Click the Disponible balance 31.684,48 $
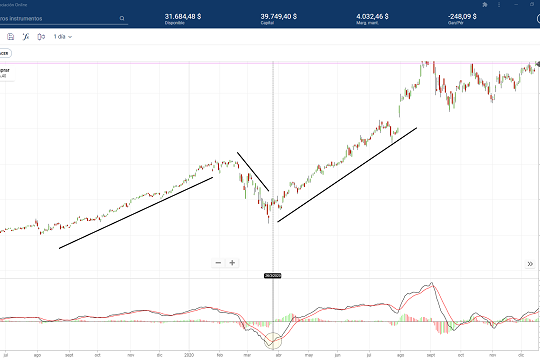 pyautogui.click(x=183, y=17)
